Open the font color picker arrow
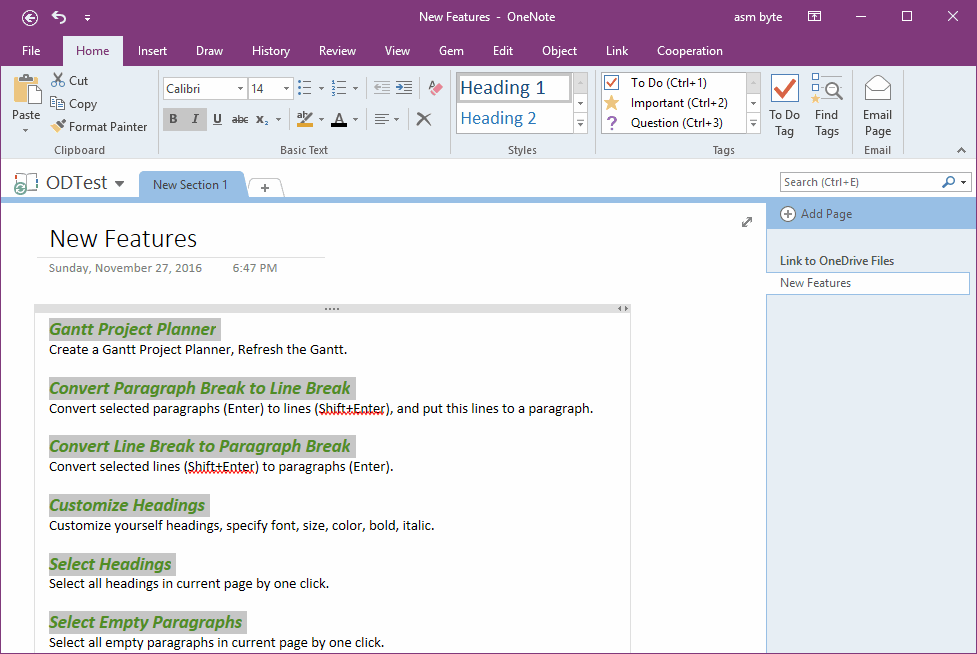Viewport: 977px width, 654px height. tap(355, 119)
